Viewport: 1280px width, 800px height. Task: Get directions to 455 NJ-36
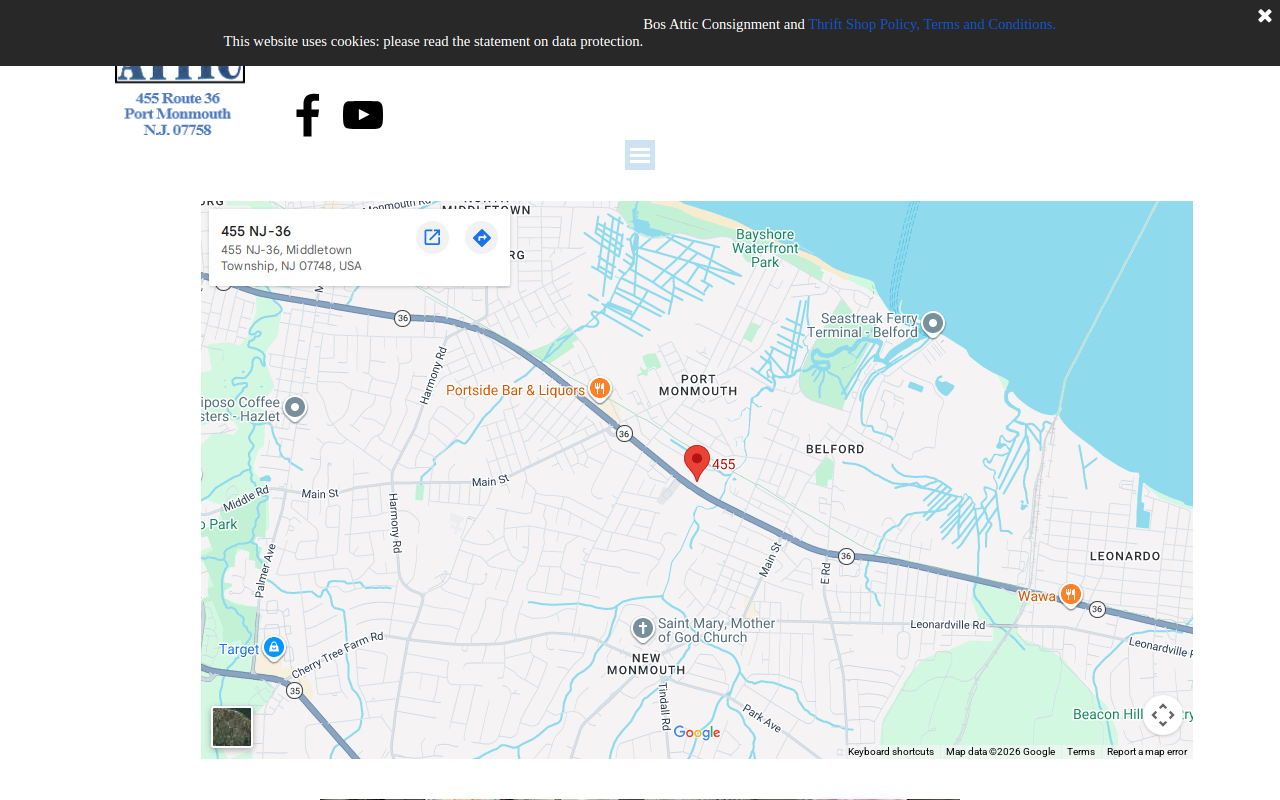pos(481,237)
